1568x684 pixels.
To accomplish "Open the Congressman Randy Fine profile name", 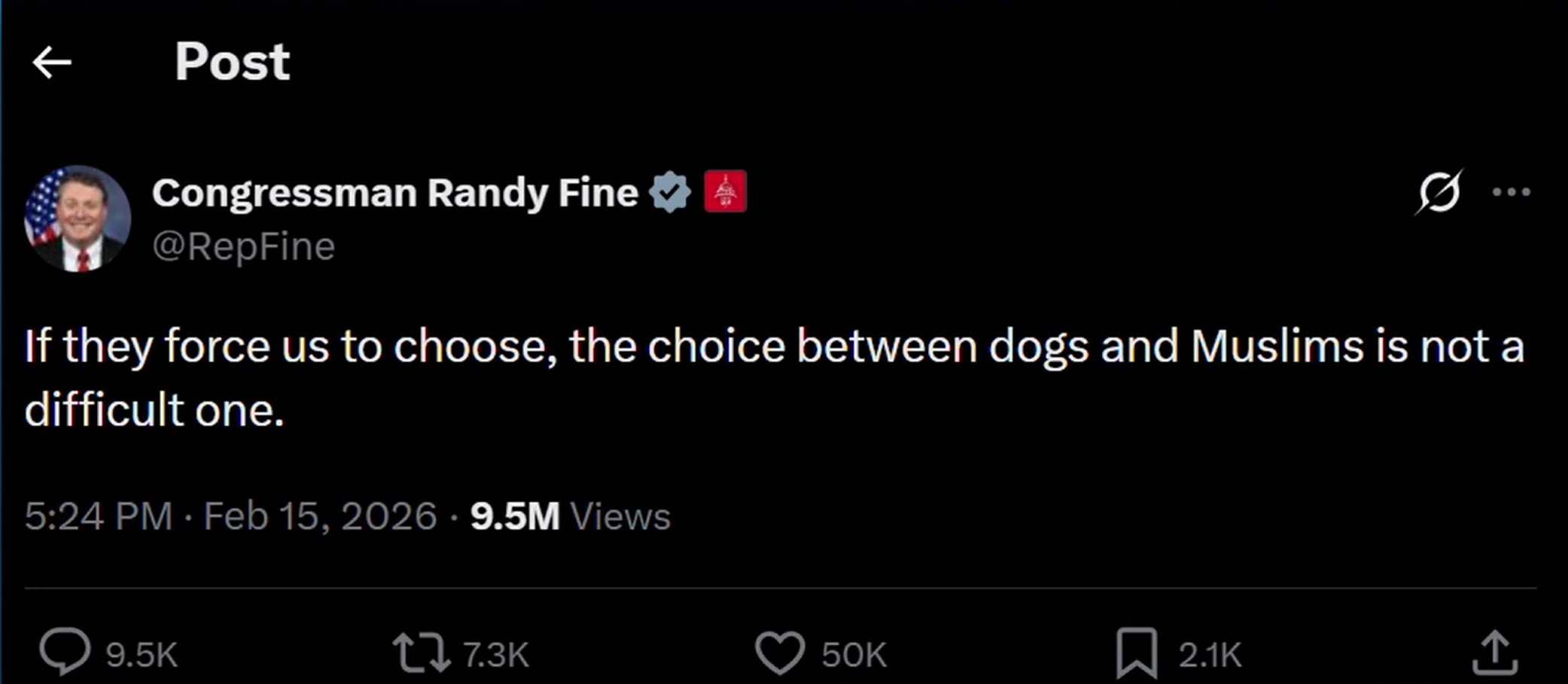I will point(394,193).
